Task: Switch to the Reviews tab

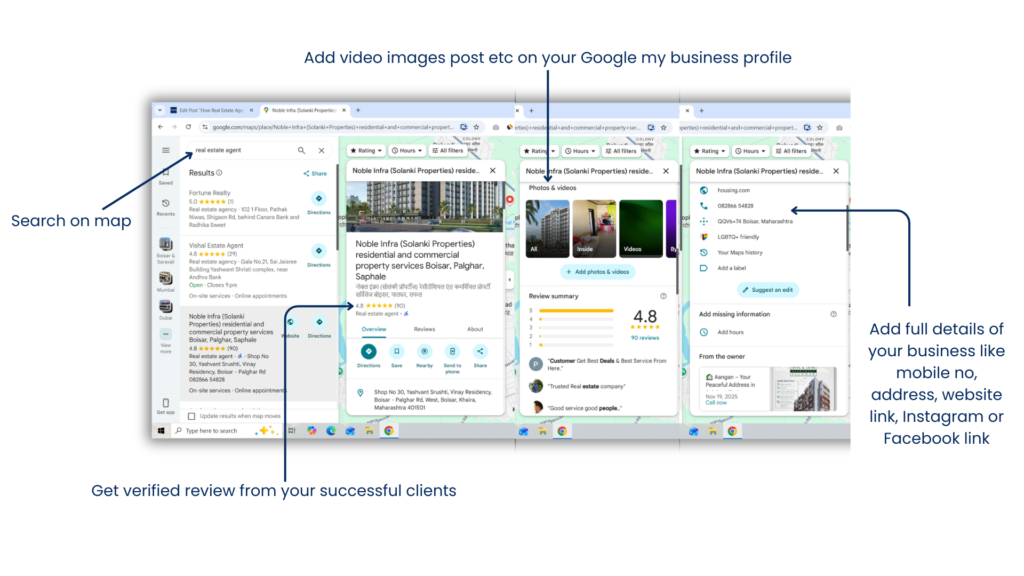Action: (x=424, y=329)
